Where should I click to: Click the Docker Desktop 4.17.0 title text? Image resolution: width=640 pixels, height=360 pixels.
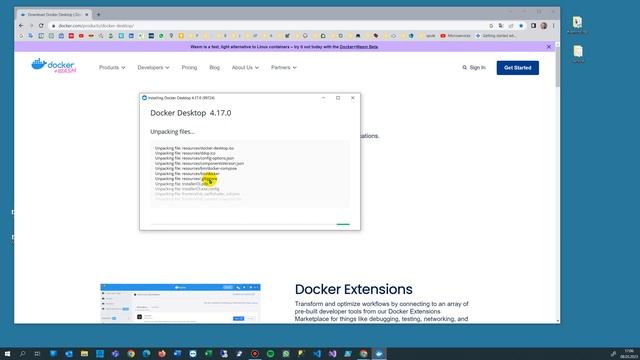coord(191,113)
